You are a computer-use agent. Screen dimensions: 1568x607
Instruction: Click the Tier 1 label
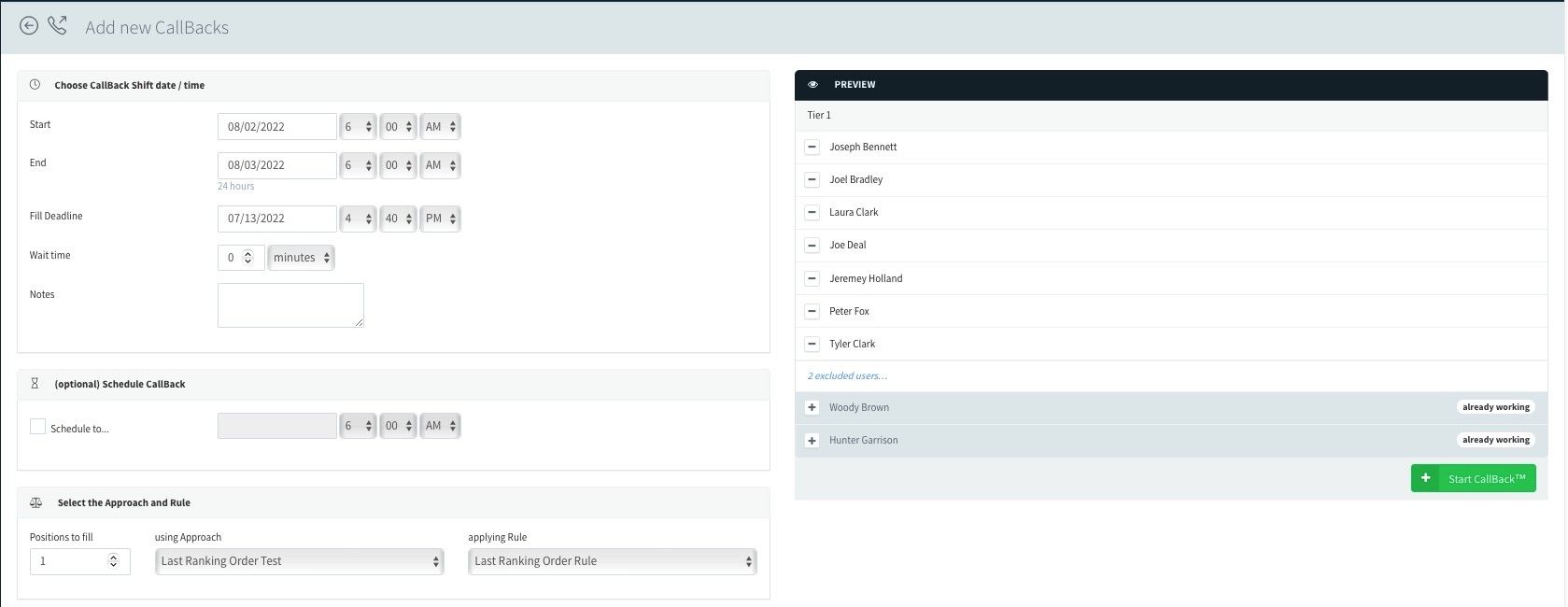819,115
